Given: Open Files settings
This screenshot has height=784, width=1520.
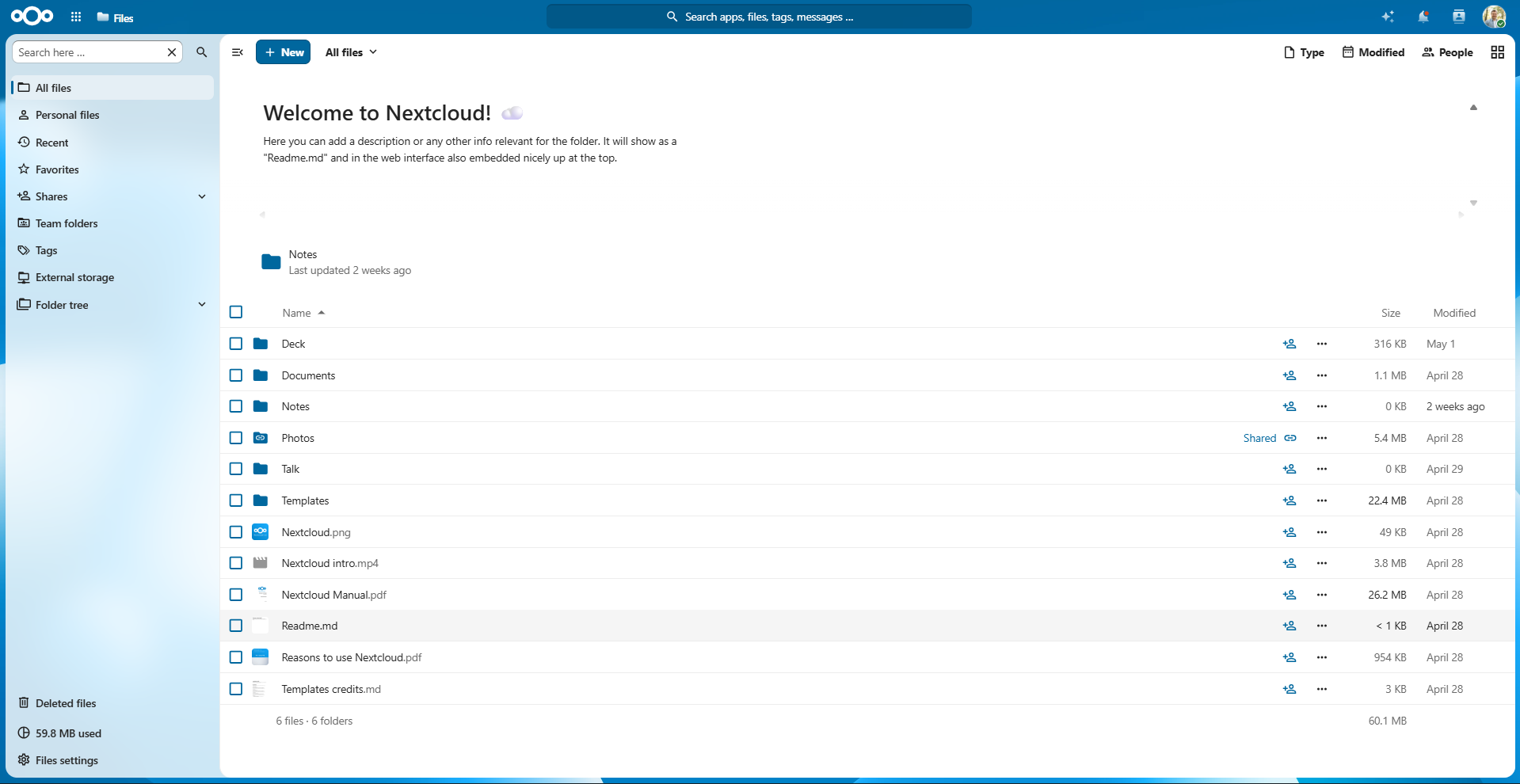Looking at the screenshot, I should pyautogui.click(x=112, y=760).
